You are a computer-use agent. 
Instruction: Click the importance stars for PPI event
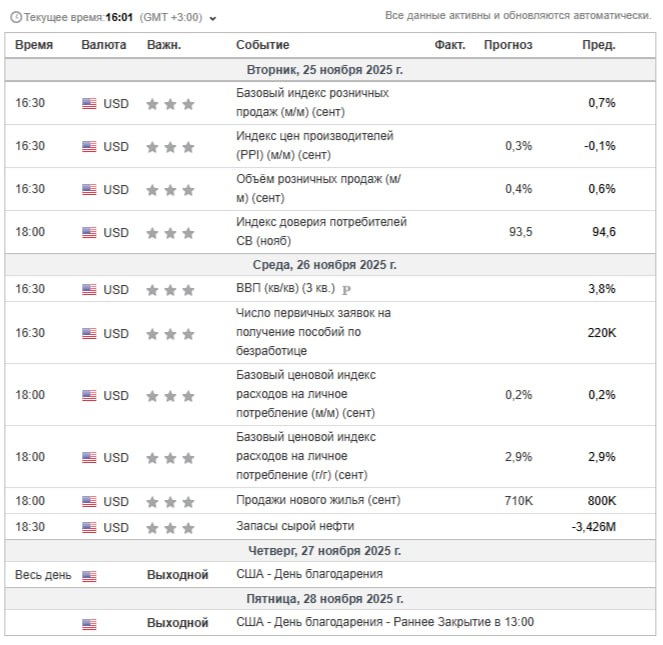pyautogui.click(x=169, y=147)
